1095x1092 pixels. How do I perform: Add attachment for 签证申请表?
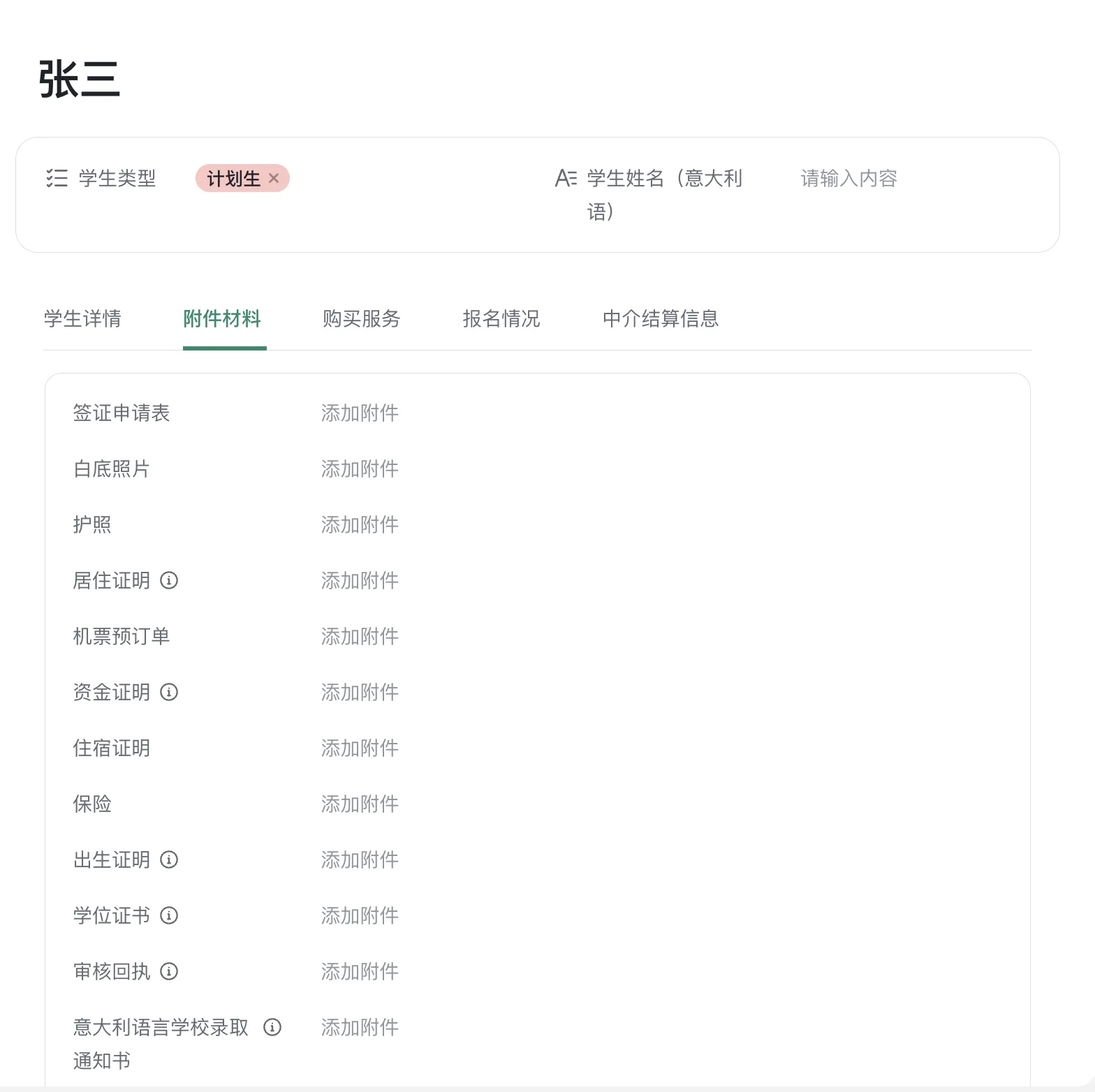(360, 413)
